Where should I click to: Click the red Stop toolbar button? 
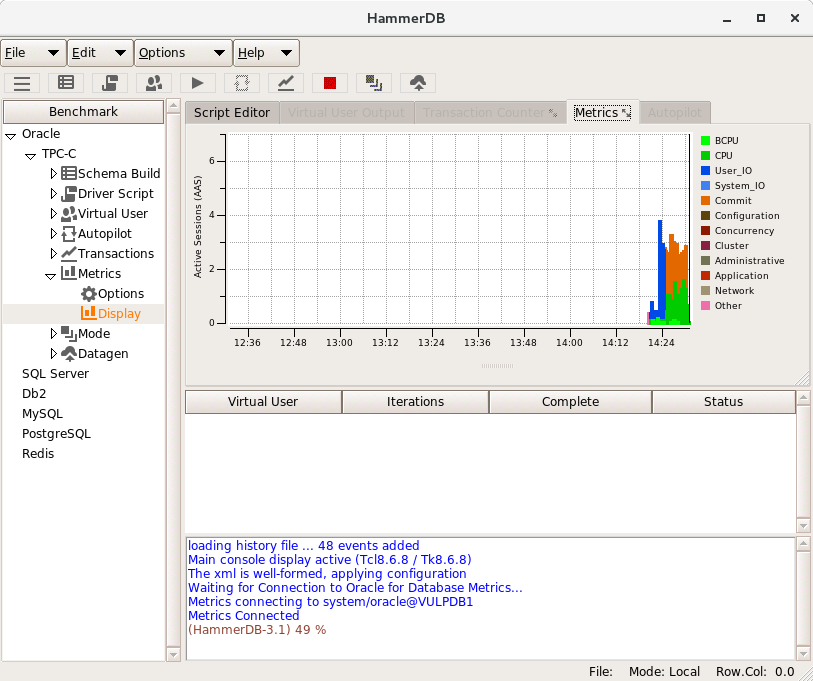330,83
